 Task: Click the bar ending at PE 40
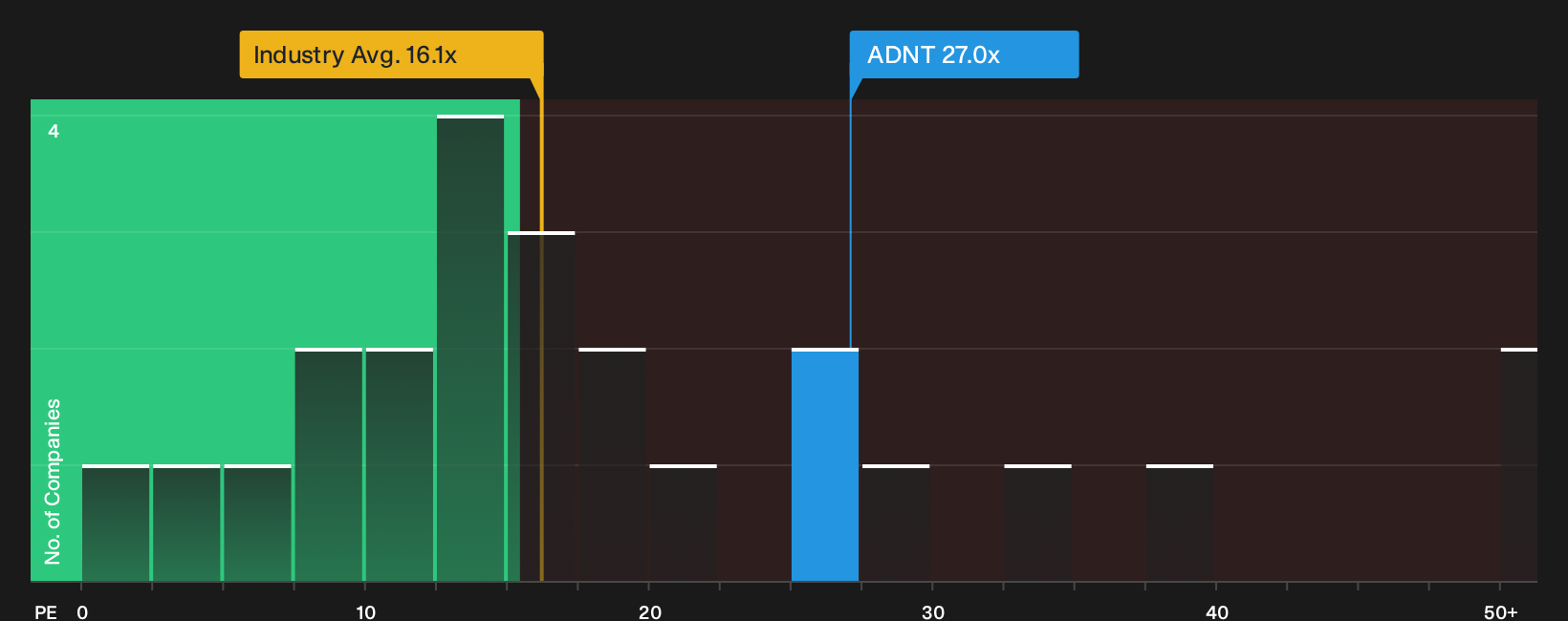tap(1180, 523)
